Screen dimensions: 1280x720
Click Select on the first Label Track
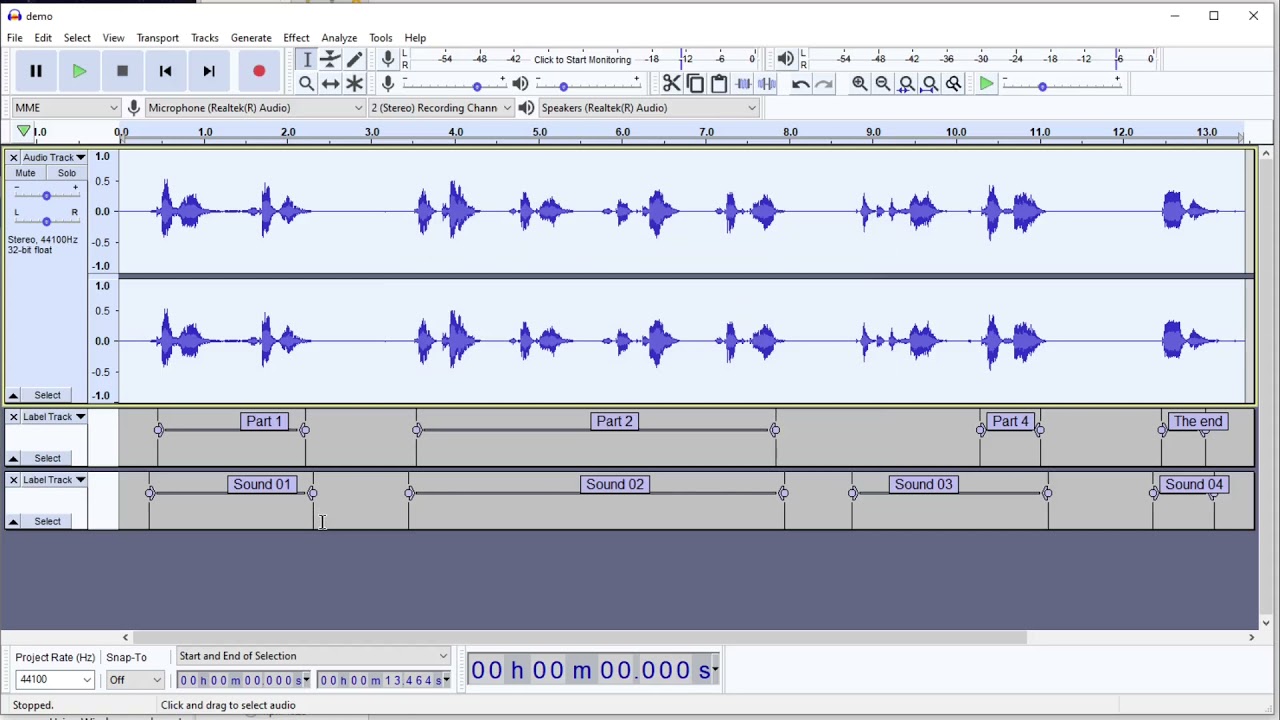coord(47,458)
